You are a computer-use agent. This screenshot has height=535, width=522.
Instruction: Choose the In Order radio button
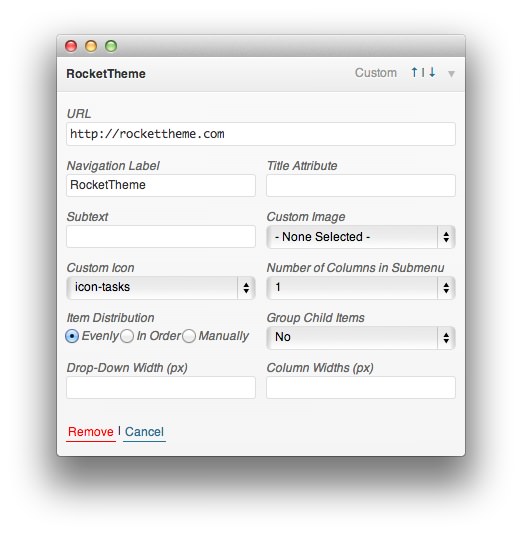(x=127, y=336)
